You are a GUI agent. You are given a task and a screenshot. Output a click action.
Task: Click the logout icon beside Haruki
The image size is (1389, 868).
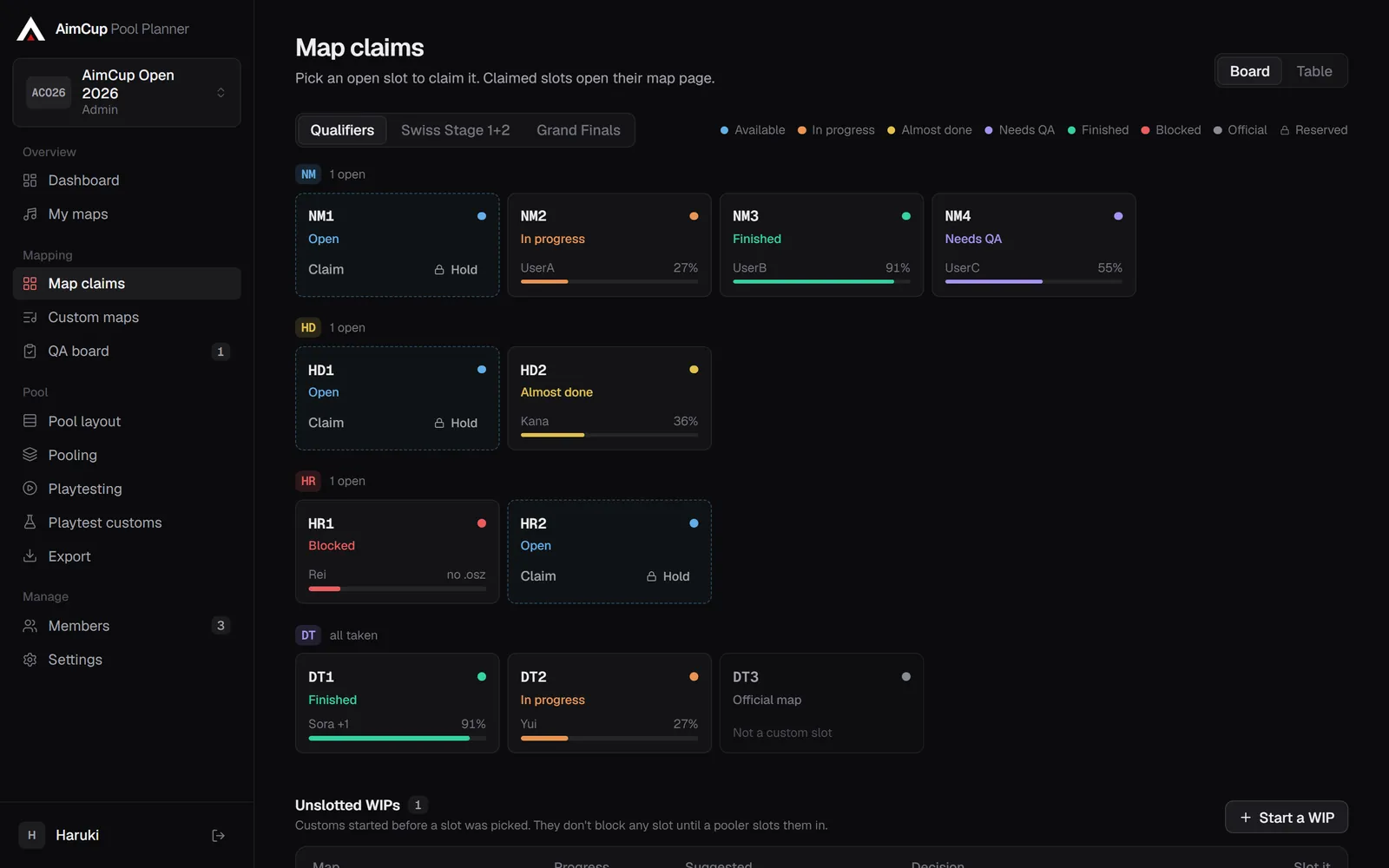218,836
